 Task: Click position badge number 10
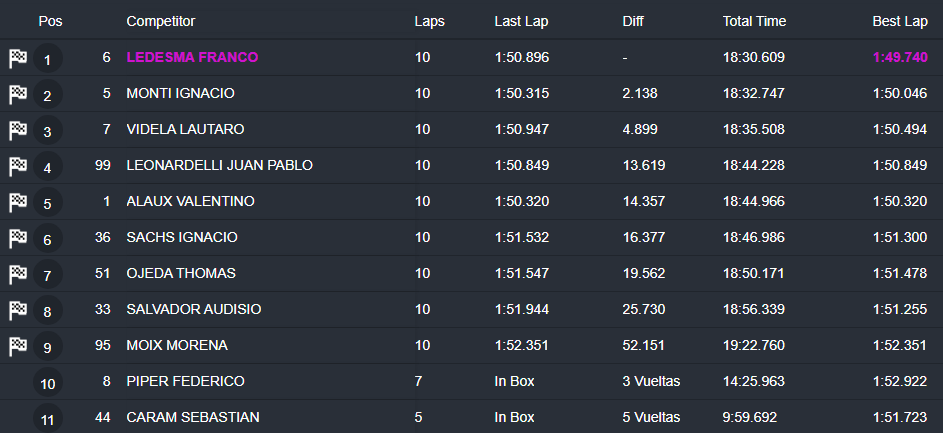[x=48, y=382]
